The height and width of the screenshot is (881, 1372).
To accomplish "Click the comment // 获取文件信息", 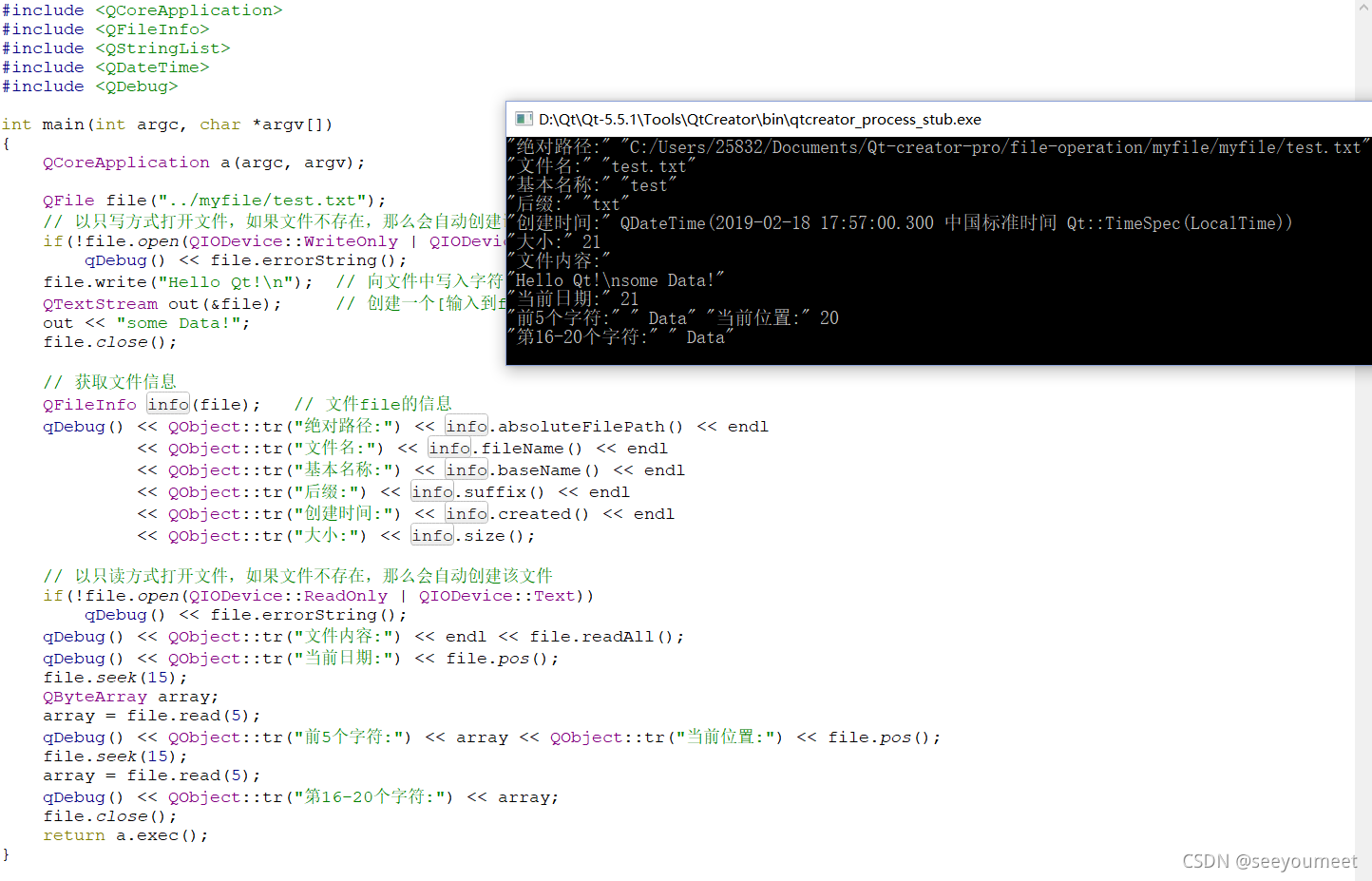I will click(x=110, y=381).
